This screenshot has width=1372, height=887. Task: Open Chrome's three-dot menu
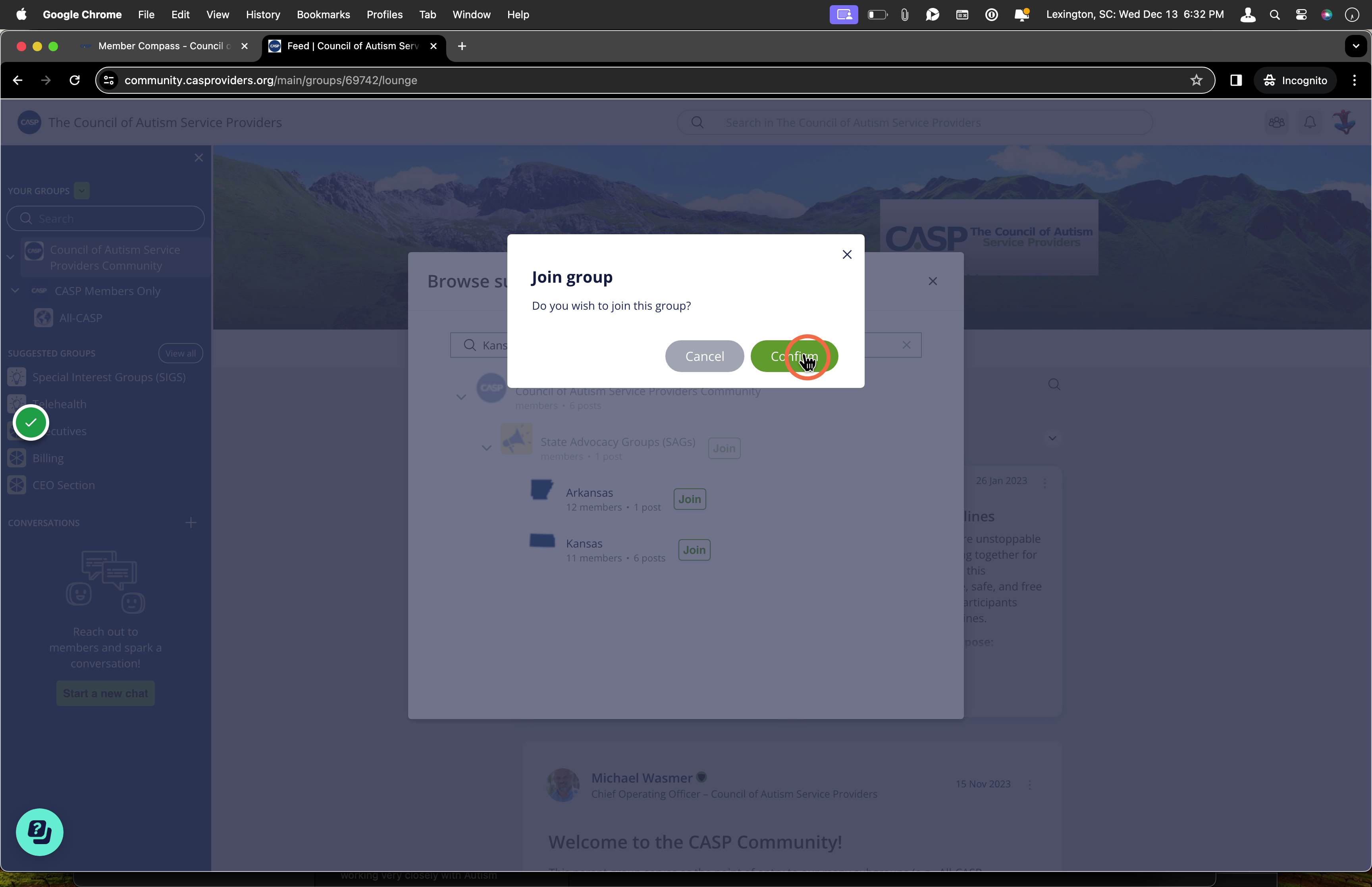(1355, 81)
